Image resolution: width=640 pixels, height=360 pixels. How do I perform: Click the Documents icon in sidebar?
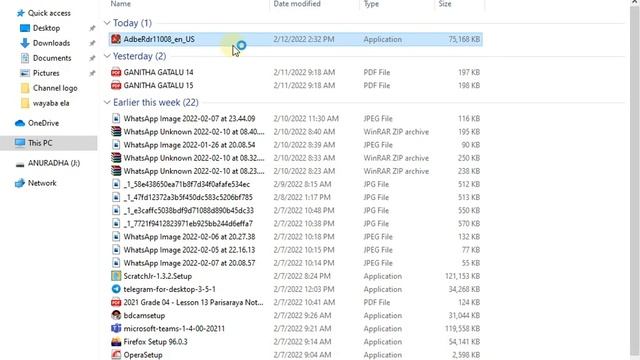click(25, 58)
